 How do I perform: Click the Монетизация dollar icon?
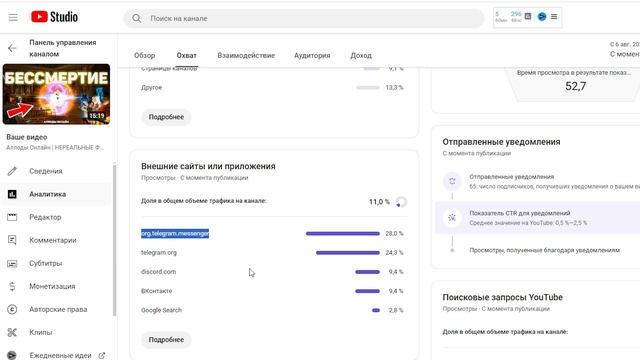tap(12, 286)
